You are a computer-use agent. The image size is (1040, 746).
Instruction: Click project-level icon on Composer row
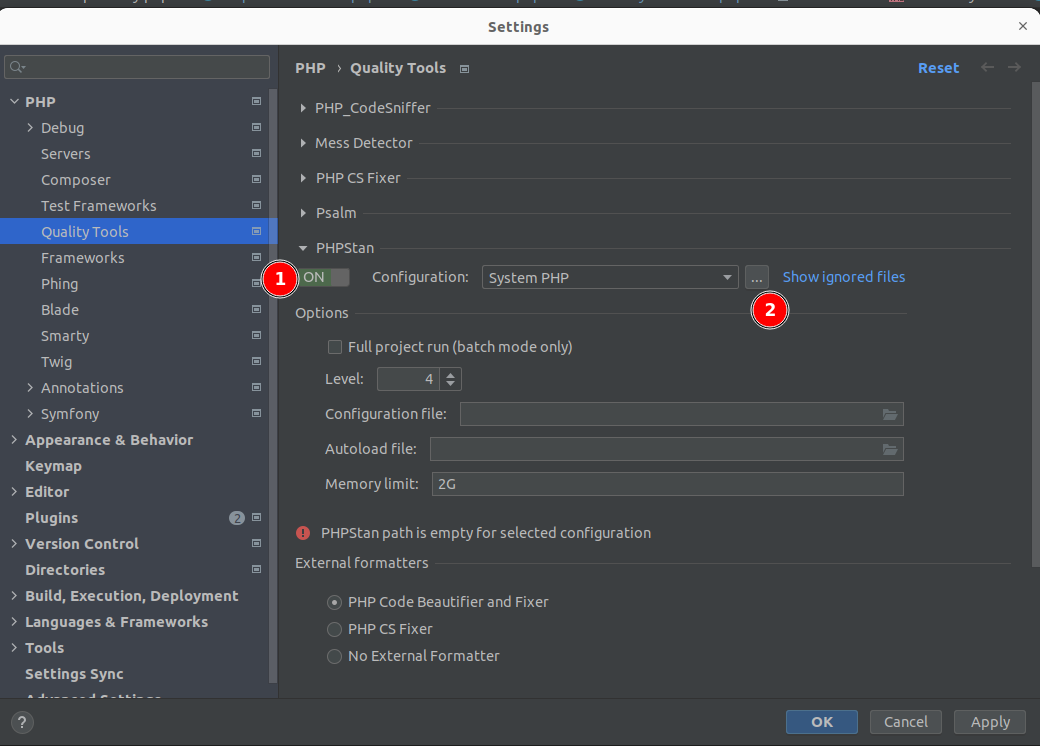[x=256, y=179]
